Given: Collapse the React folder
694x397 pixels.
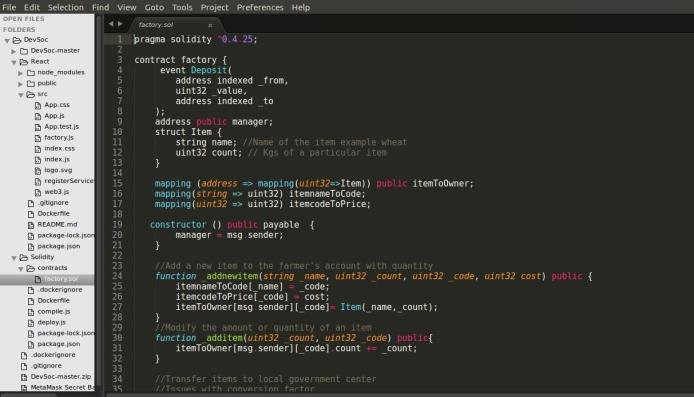Looking at the screenshot, I should click(14, 62).
